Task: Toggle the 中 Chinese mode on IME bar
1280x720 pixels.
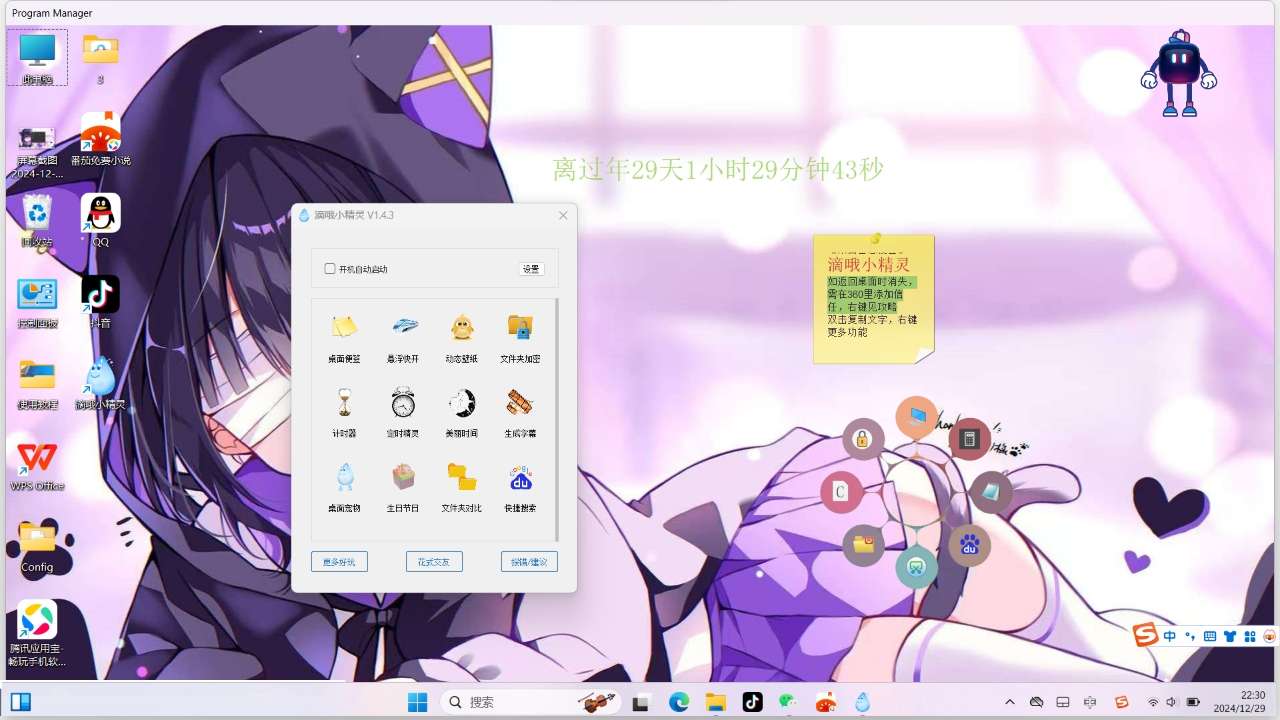Action: (x=1170, y=636)
